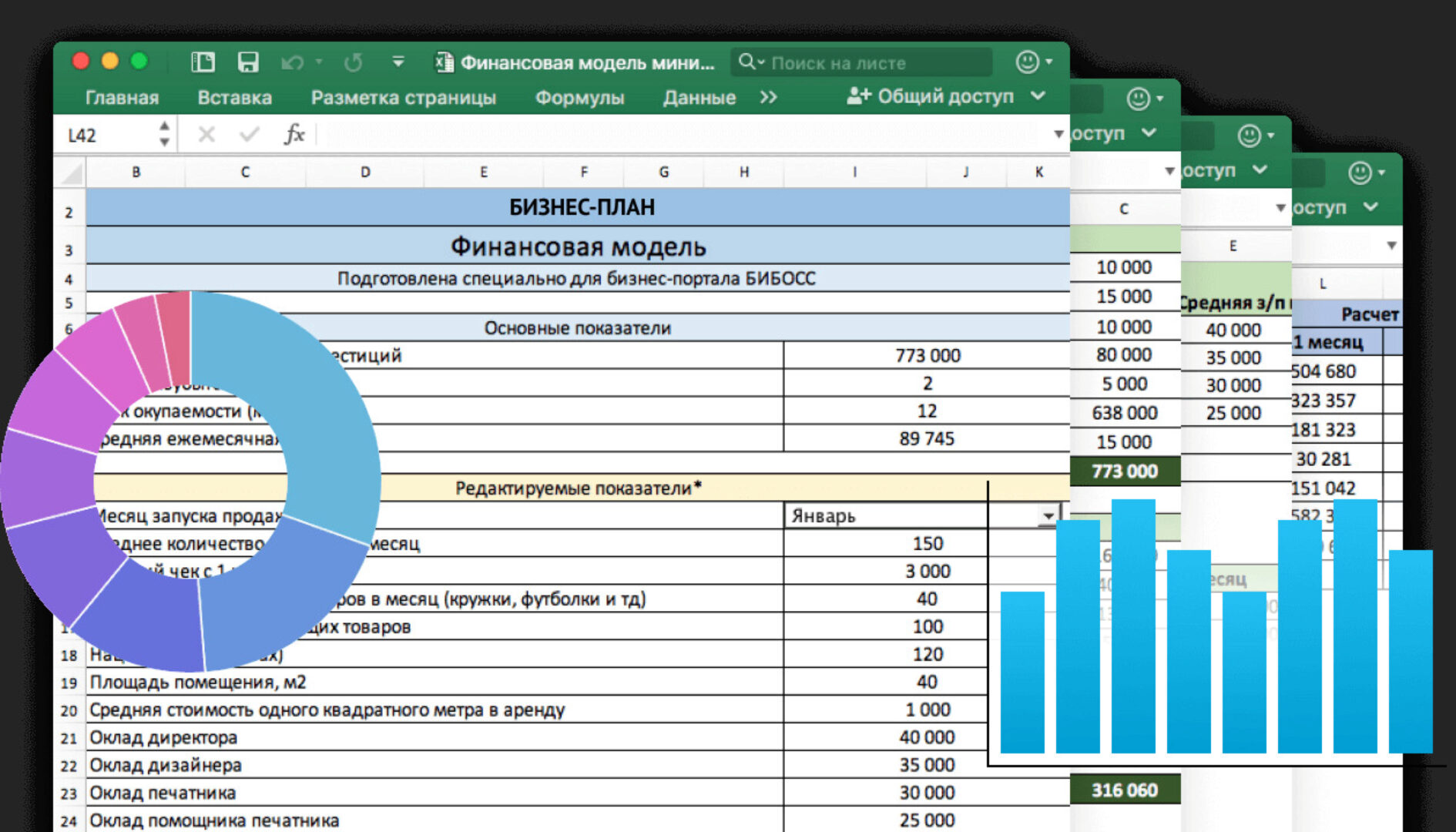The image size is (1456, 832).
Task: Open the Формулы ribbon tab
Action: pyautogui.click(x=579, y=98)
